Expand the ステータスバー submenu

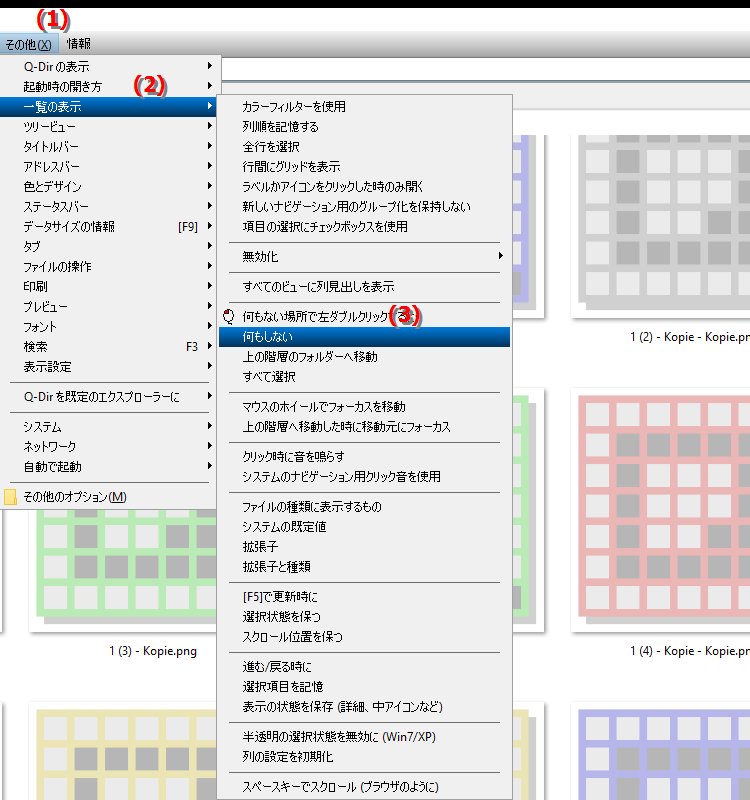click(x=108, y=207)
